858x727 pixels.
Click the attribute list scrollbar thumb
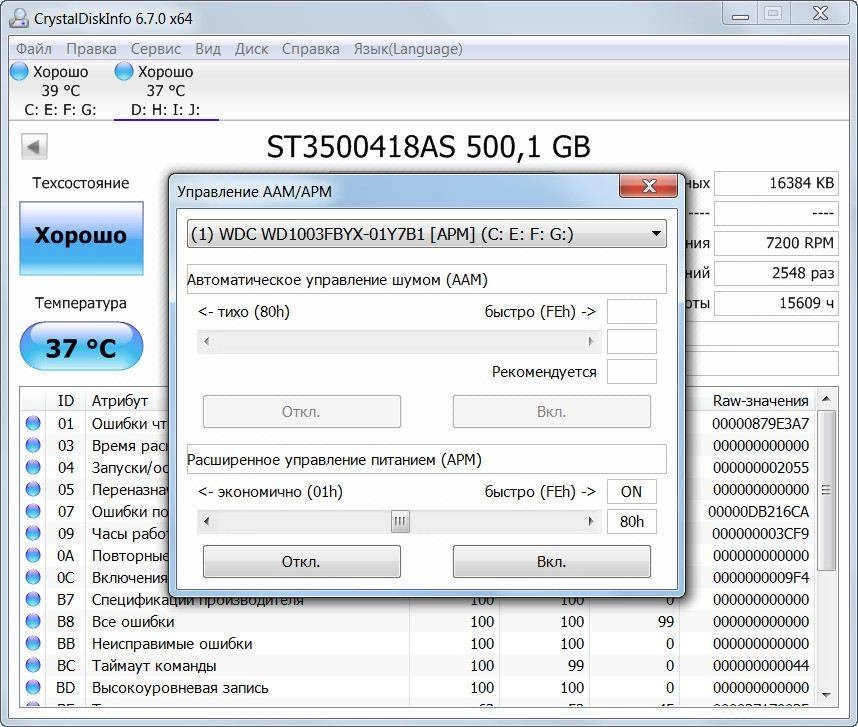click(x=826, y=490)
